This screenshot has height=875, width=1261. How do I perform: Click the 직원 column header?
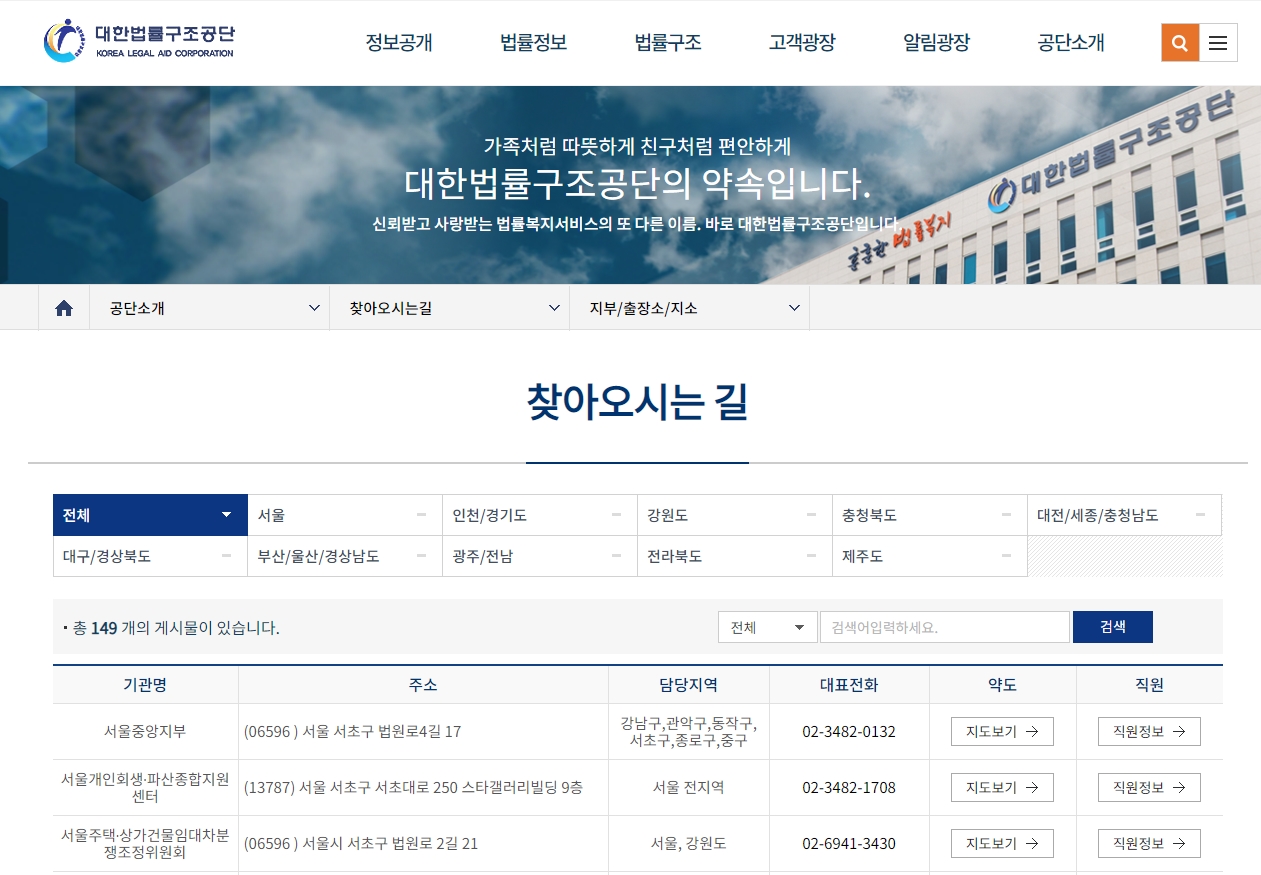1150,685
